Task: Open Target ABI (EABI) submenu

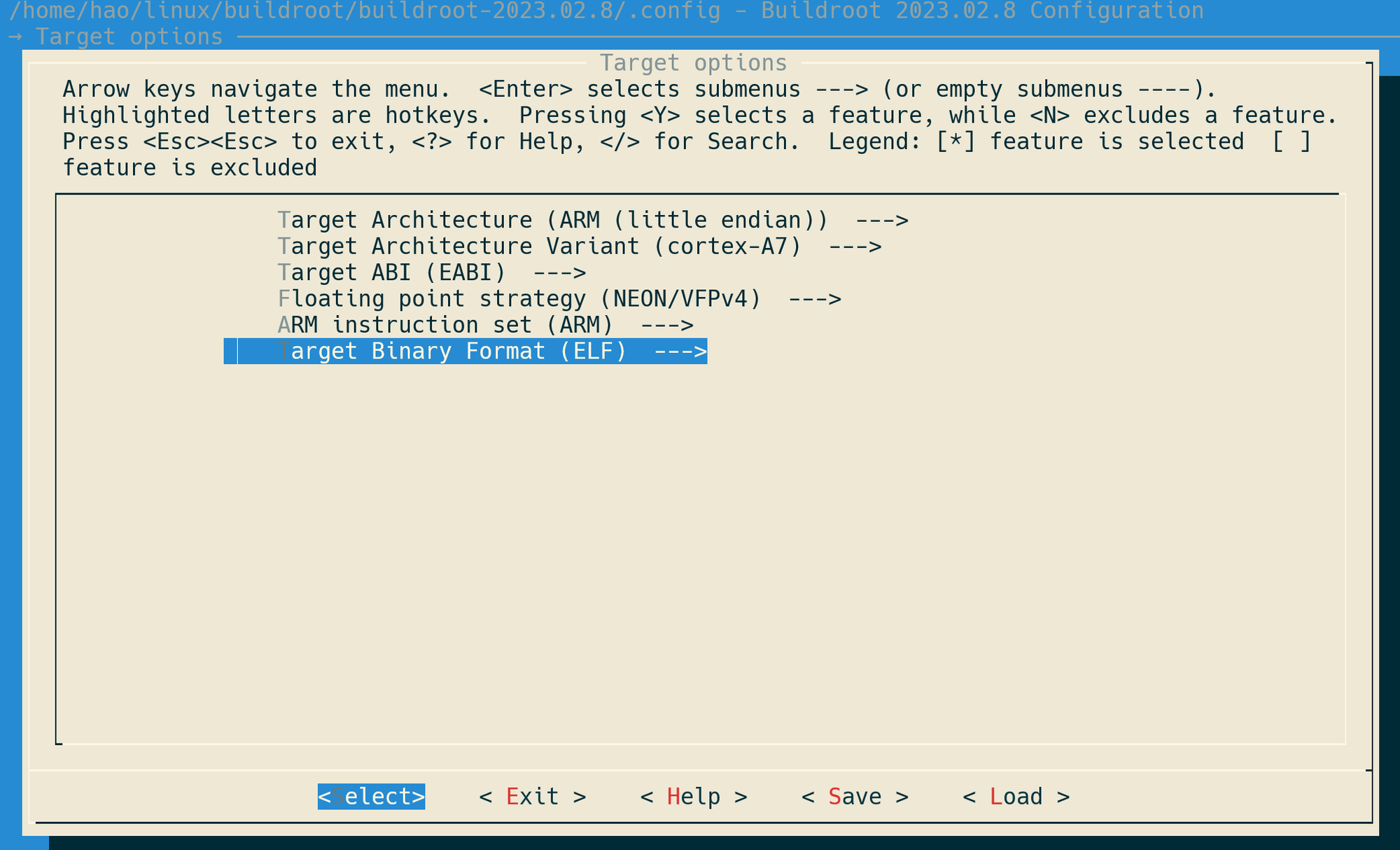Action: (432, 272)
